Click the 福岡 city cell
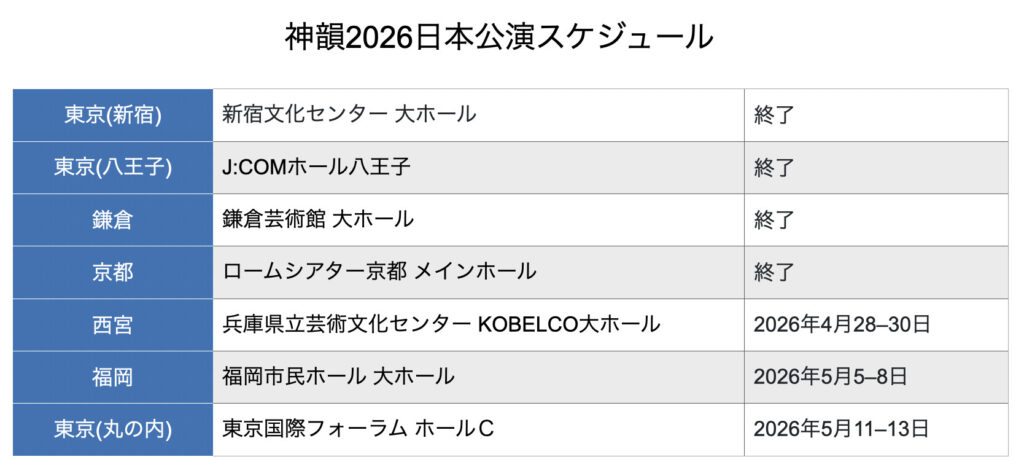 point(113,377)
